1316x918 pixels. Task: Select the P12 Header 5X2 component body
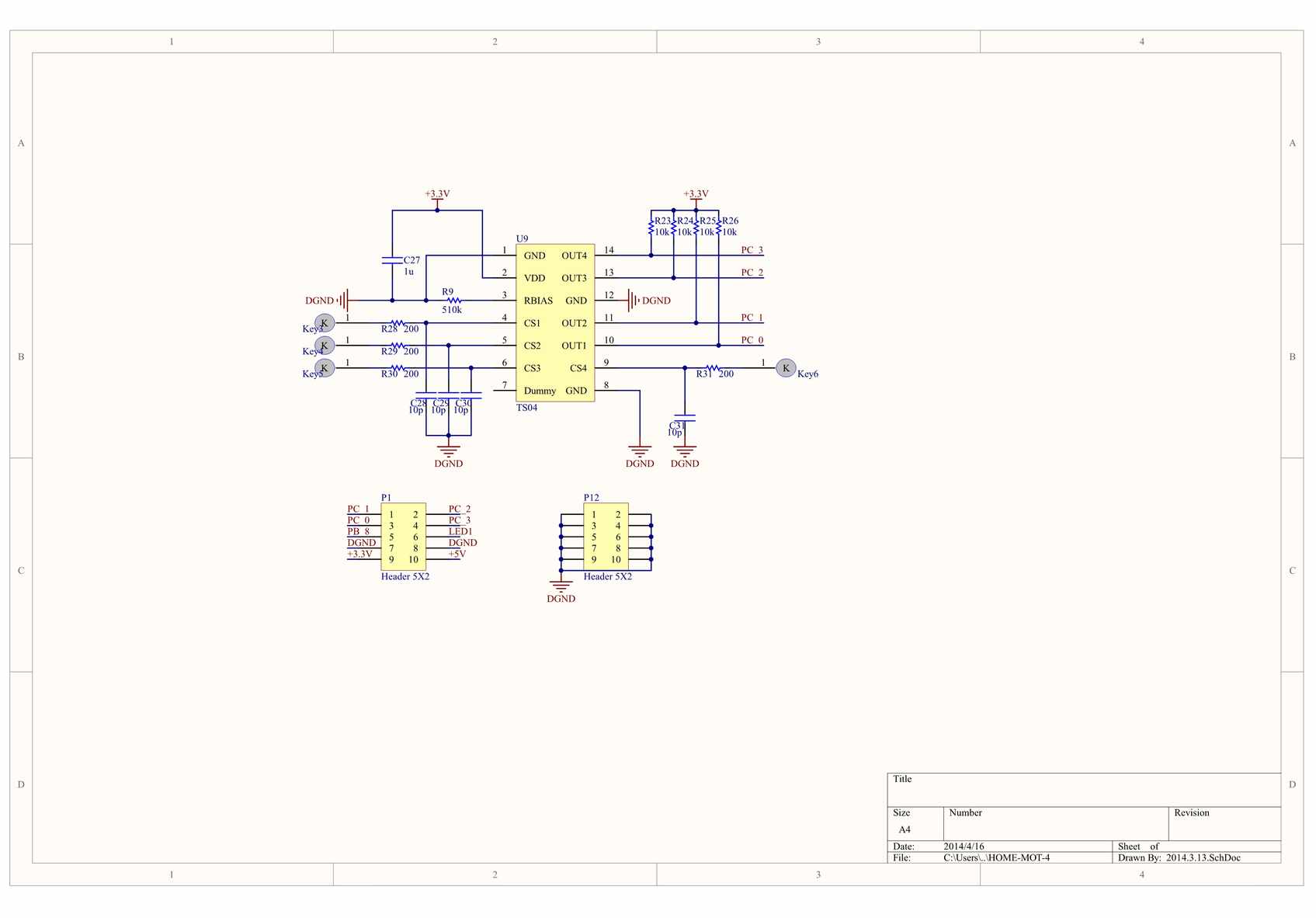point(606,537)
